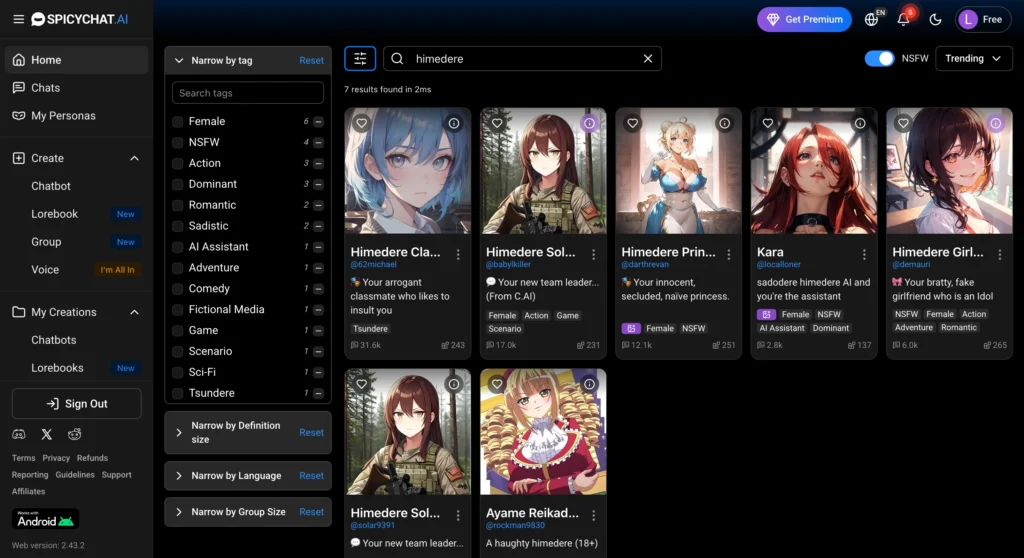Screen dimensions: 1024x558
Task: Open Chats in sidebar
Action: (76, 88)
